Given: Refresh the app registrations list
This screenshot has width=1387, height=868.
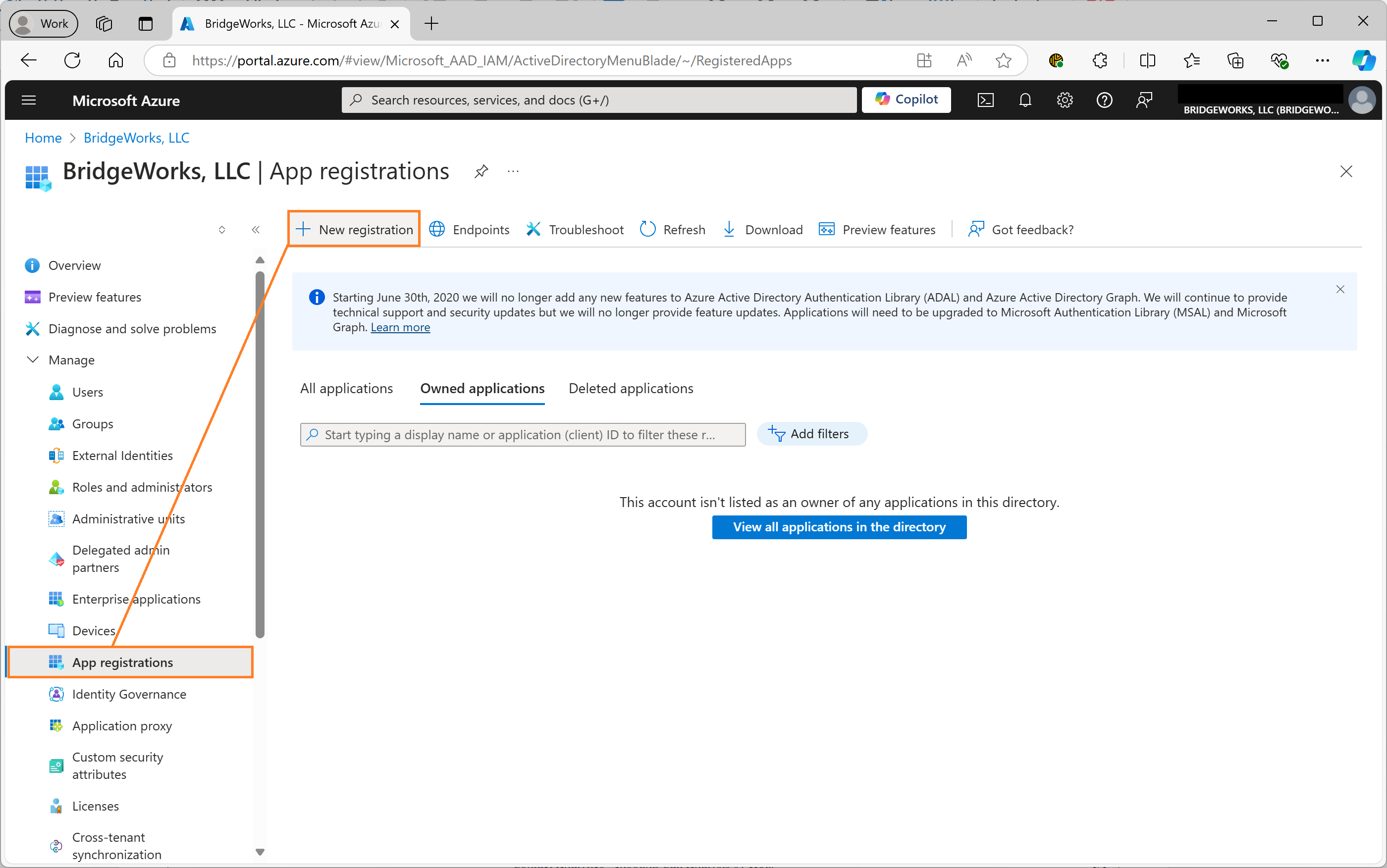Looking at the screenshot, I should coord(673,230).
